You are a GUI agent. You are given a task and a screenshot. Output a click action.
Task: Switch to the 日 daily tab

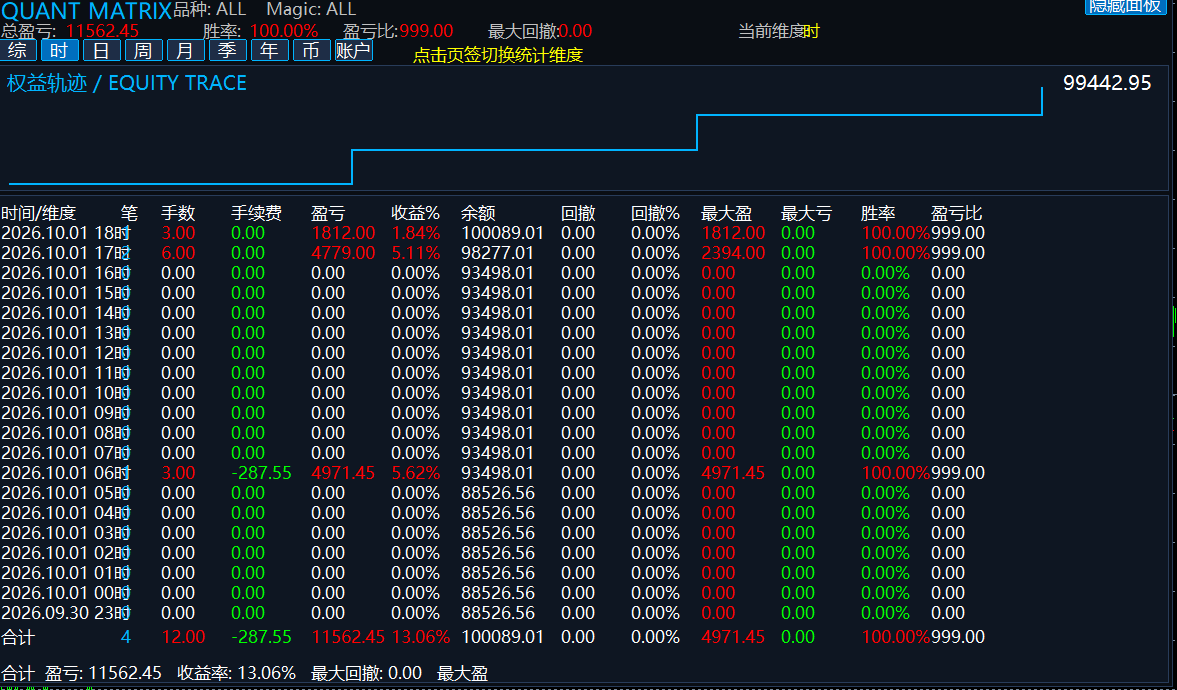[102, 50]
